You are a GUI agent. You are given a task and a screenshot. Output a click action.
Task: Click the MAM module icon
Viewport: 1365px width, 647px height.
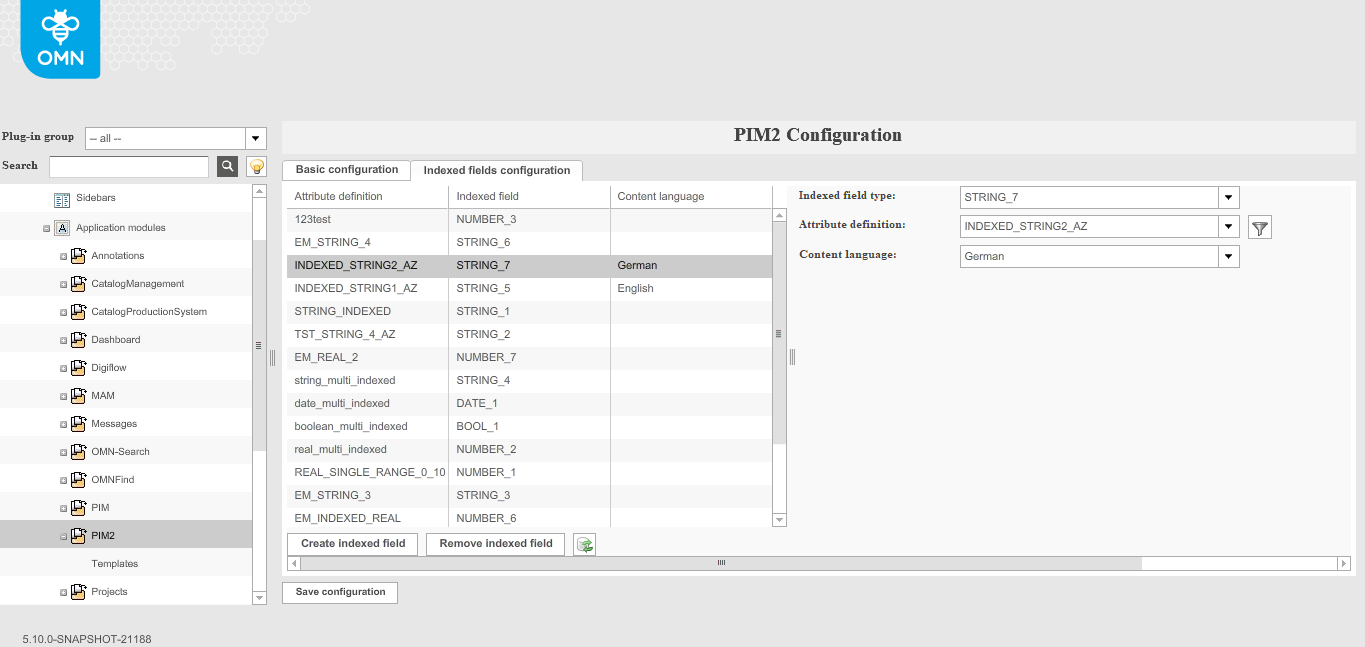[78, 395]
